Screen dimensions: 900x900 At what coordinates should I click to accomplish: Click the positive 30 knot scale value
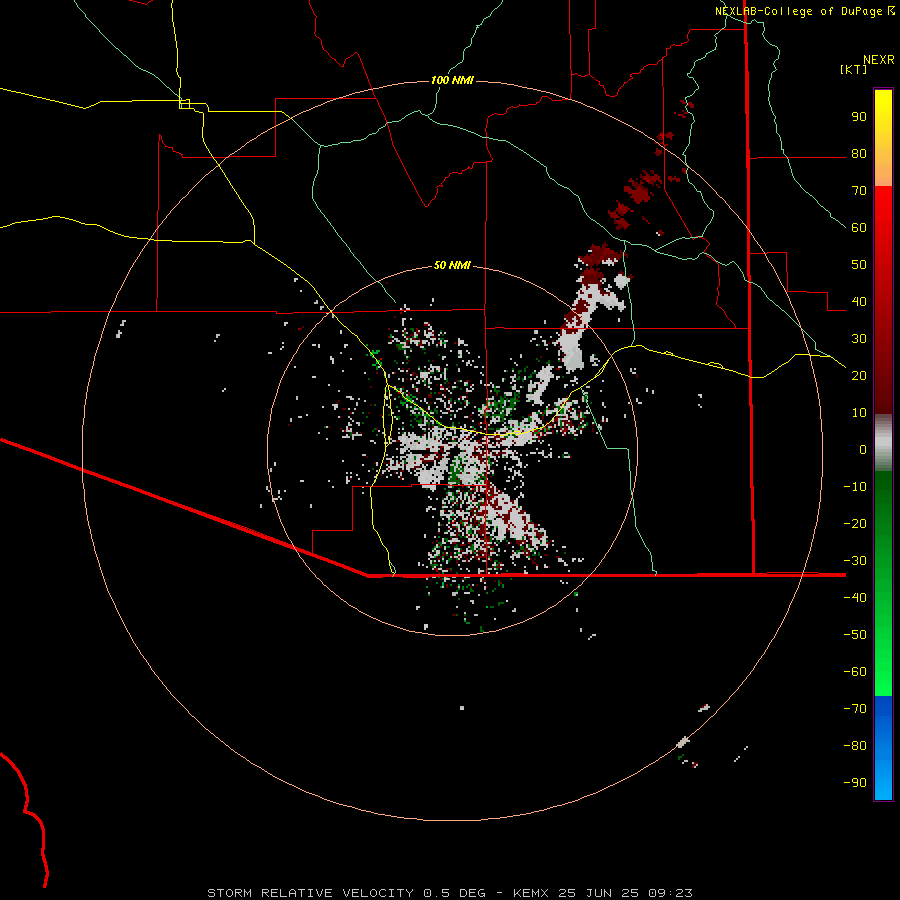(859, 339)
